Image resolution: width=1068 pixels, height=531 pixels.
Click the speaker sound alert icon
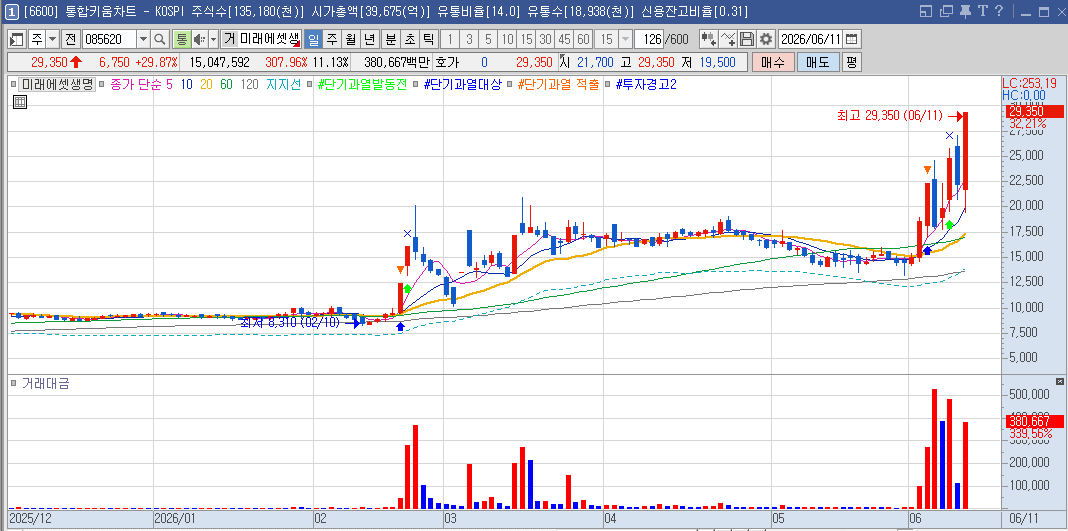tap(199, 39)
